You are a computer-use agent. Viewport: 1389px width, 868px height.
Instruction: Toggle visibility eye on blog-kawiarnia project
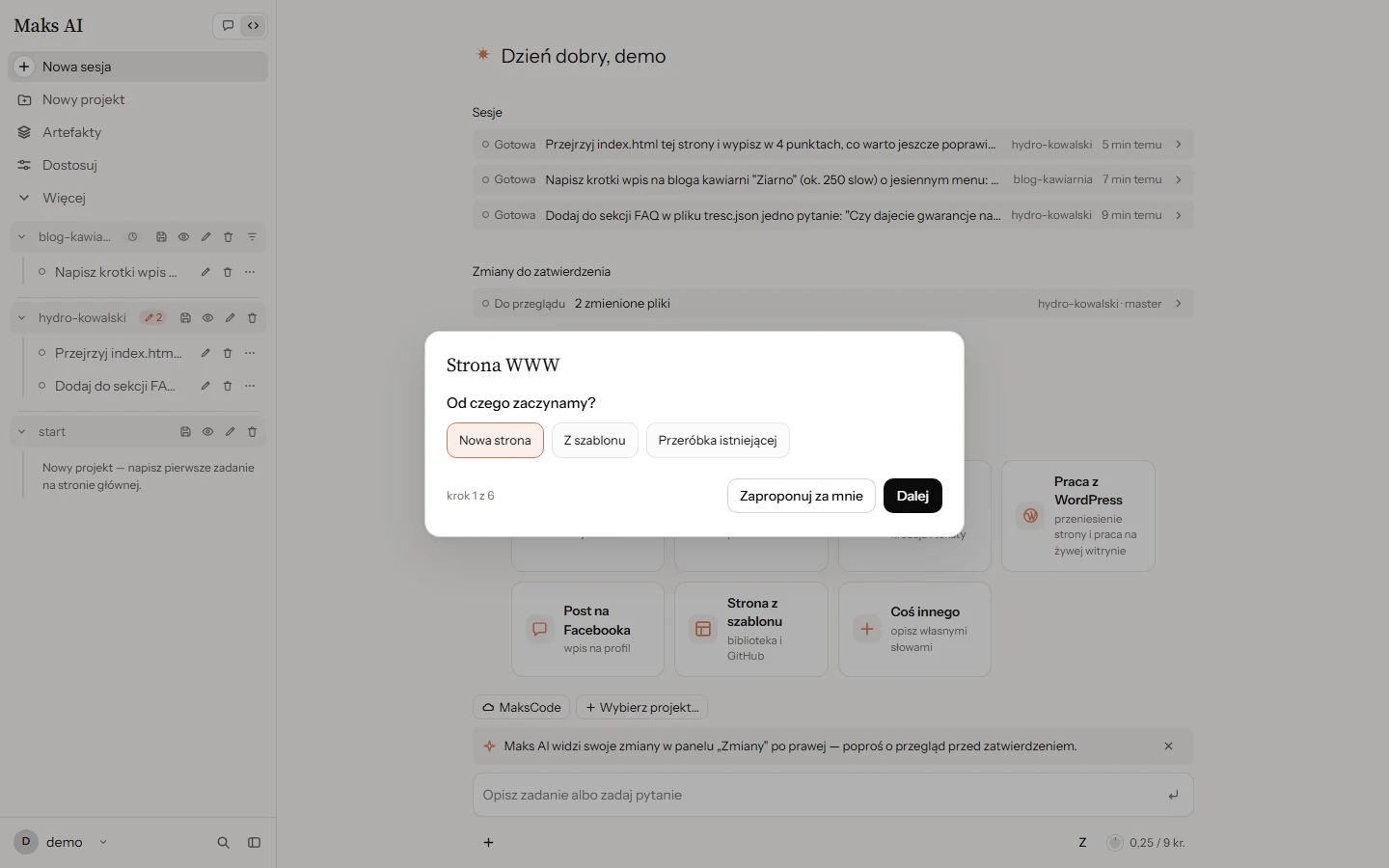183,237
